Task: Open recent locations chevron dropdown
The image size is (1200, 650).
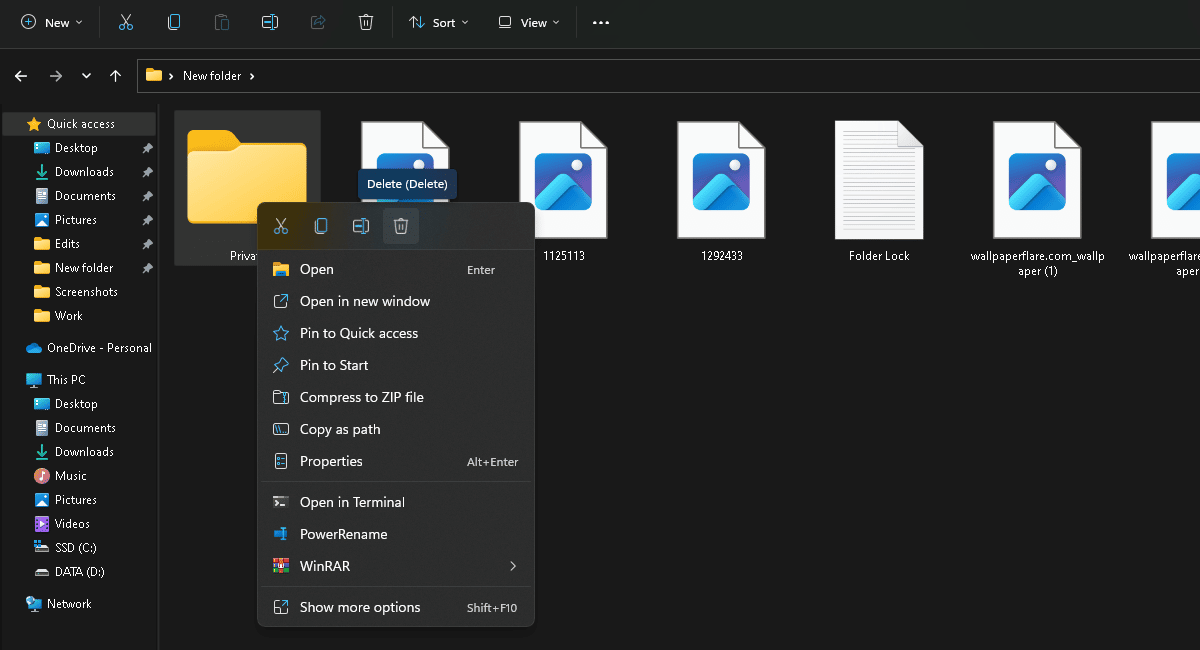Action: click(87, 76)
